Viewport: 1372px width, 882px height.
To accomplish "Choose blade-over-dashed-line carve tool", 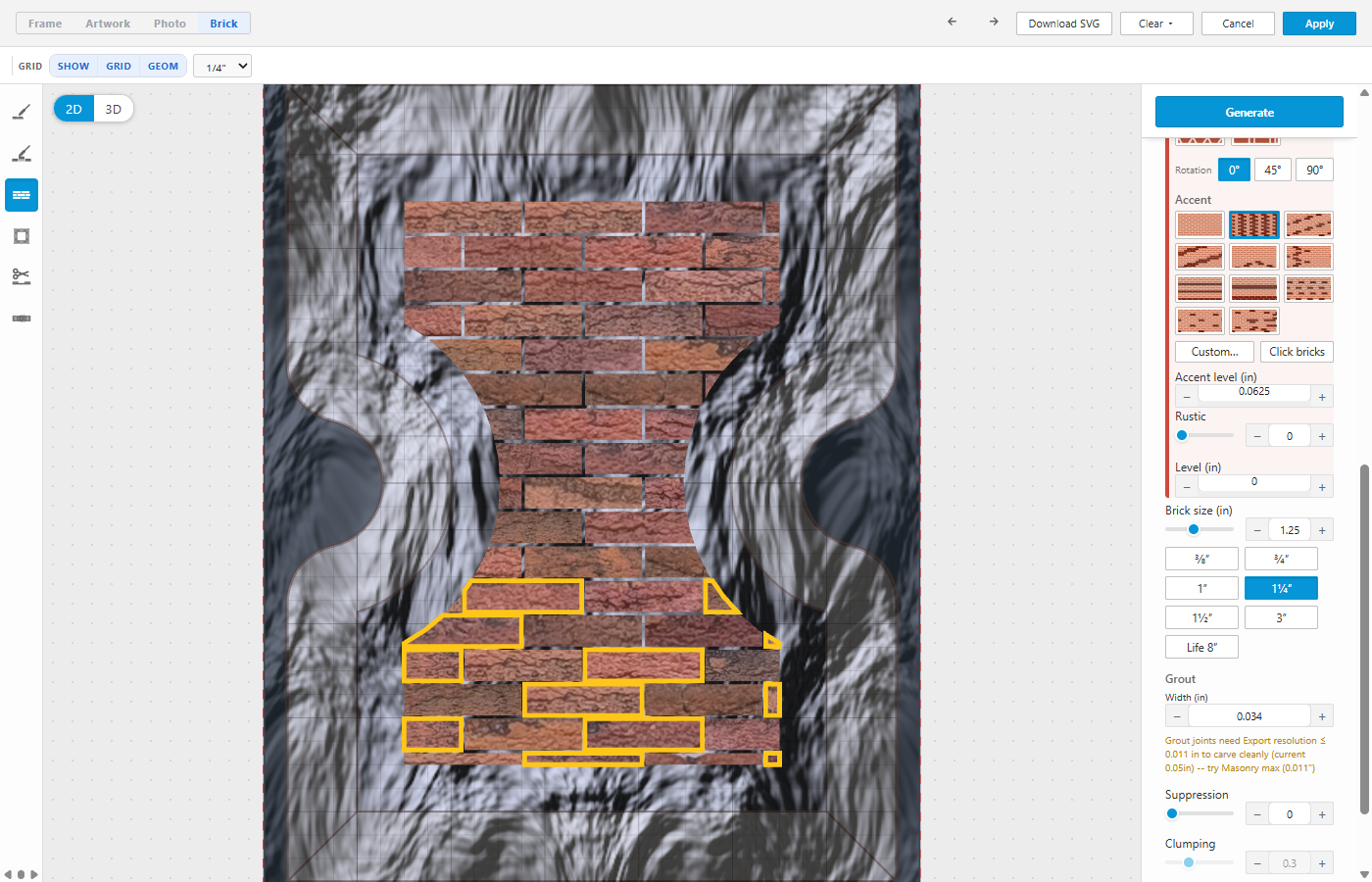I will point(22,154).
